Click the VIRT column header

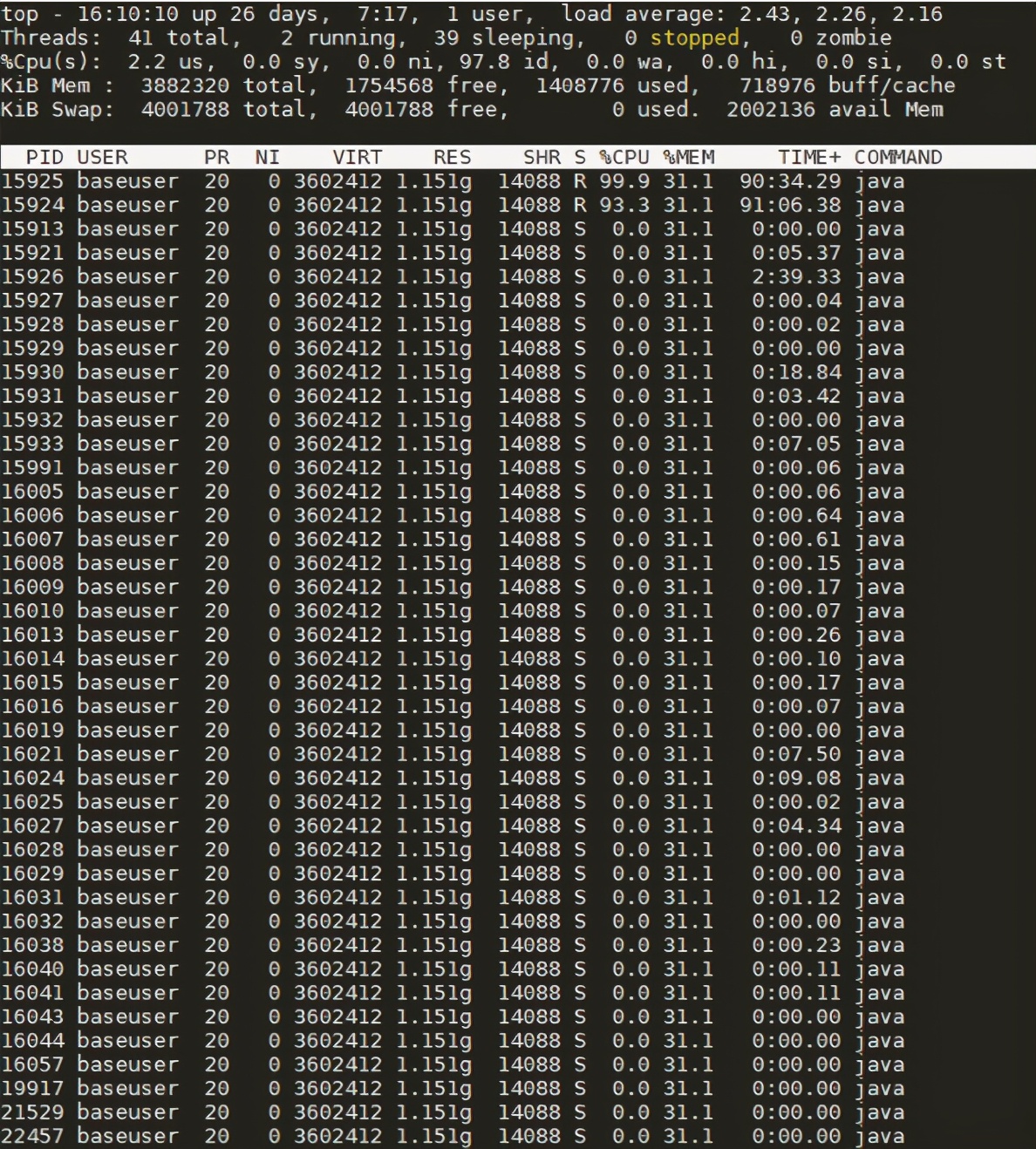point(358,157)
